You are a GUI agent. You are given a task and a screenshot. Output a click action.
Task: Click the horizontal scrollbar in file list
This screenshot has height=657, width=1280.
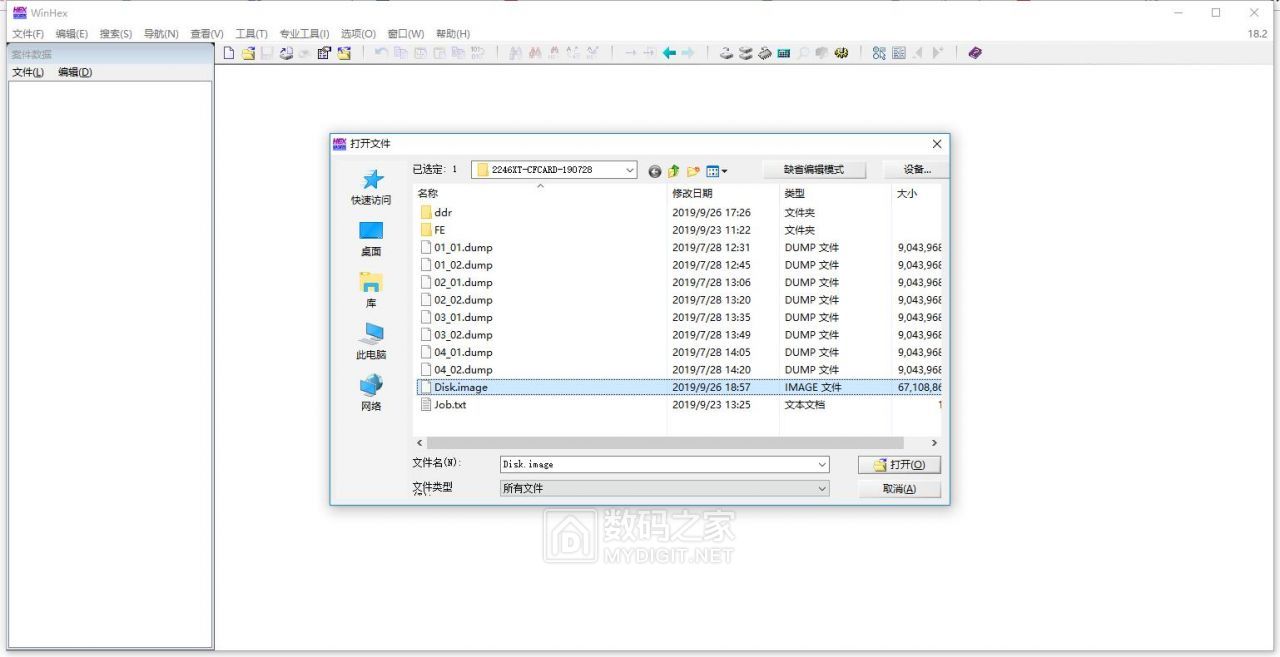[x=665, y=443]
